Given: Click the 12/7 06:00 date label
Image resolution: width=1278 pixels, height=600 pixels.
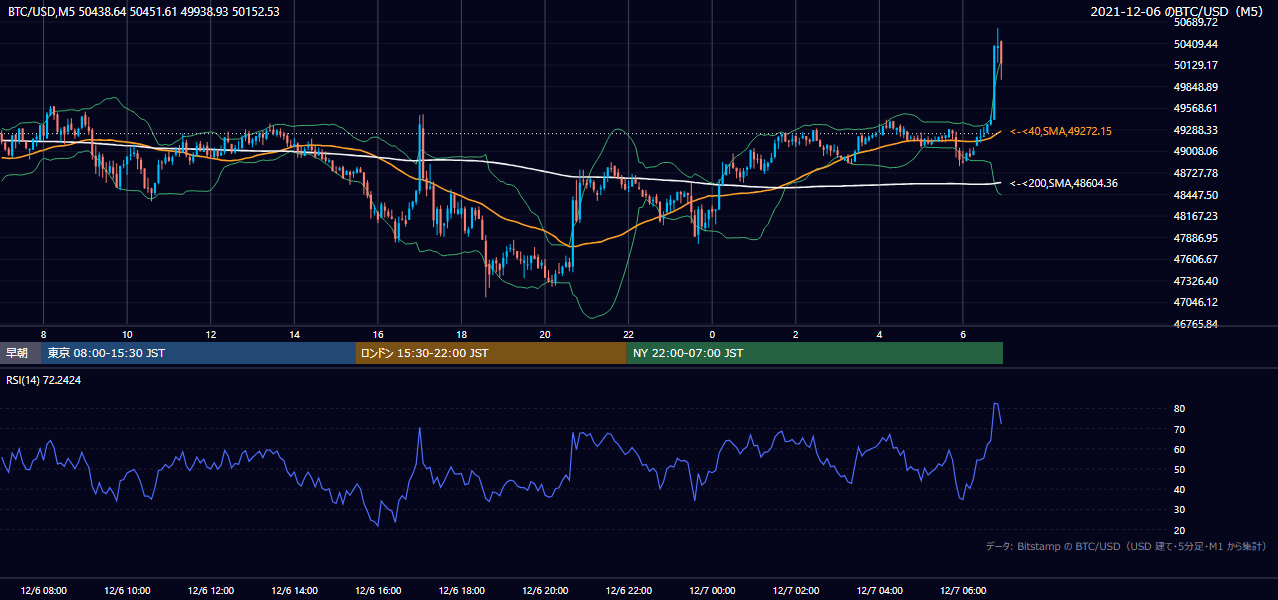Looking at the screenshot, I should click(963, 590).
